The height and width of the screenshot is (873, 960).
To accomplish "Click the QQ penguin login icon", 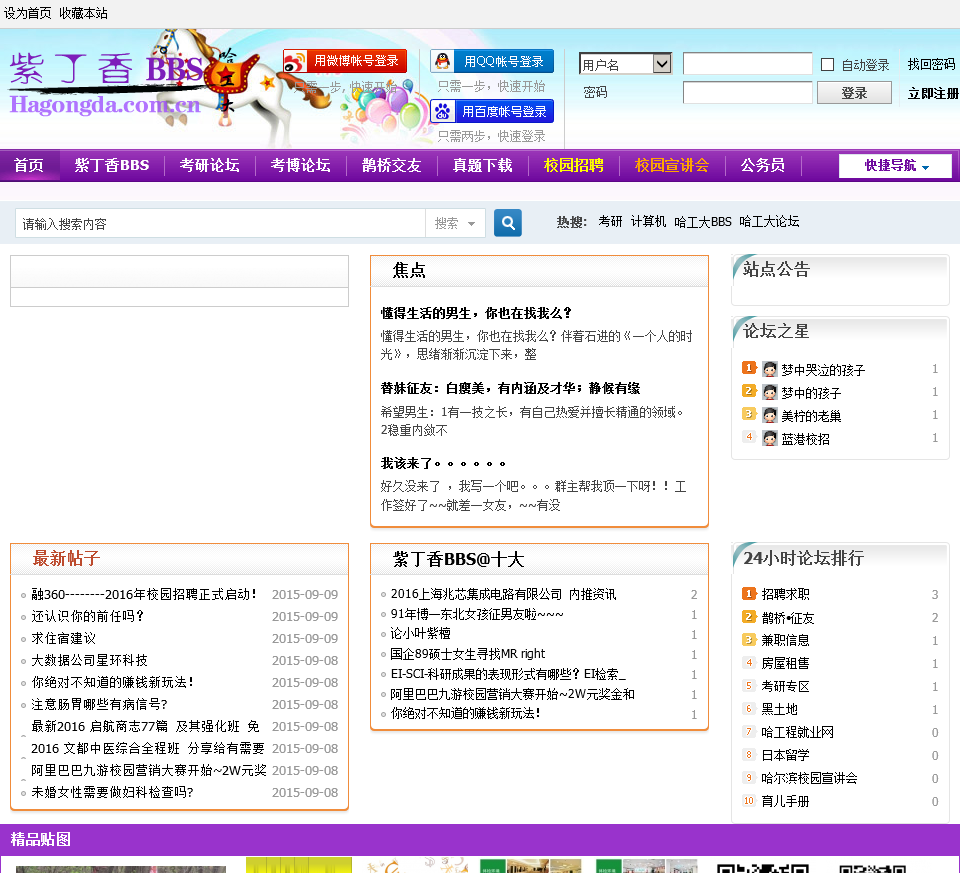I will coord(443,62).
